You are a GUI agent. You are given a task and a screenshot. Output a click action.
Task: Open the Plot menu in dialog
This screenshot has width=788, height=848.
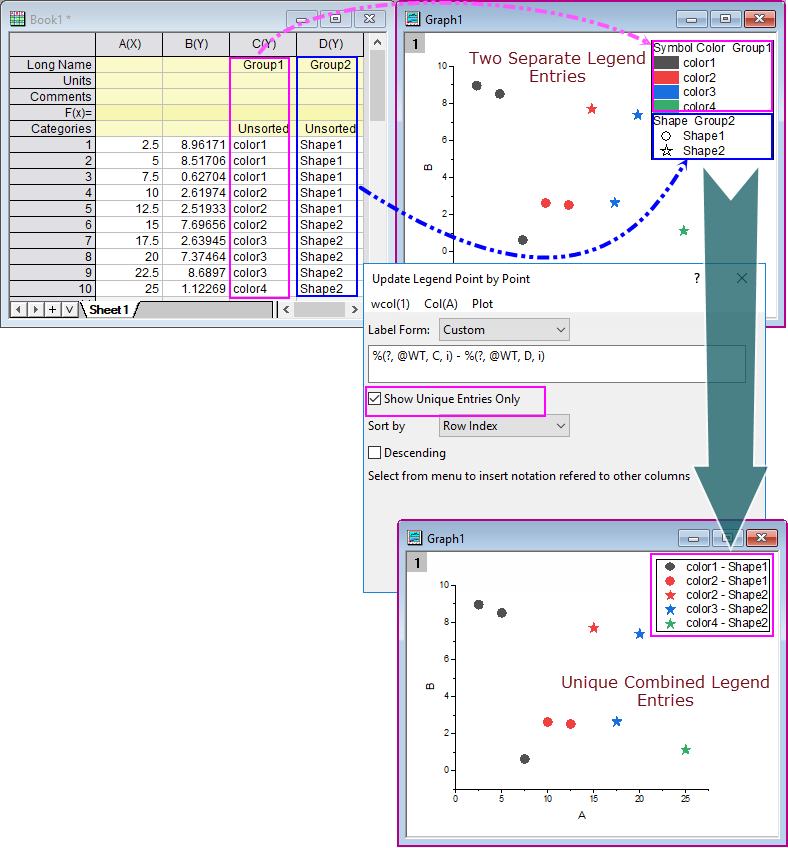[482, 303]
